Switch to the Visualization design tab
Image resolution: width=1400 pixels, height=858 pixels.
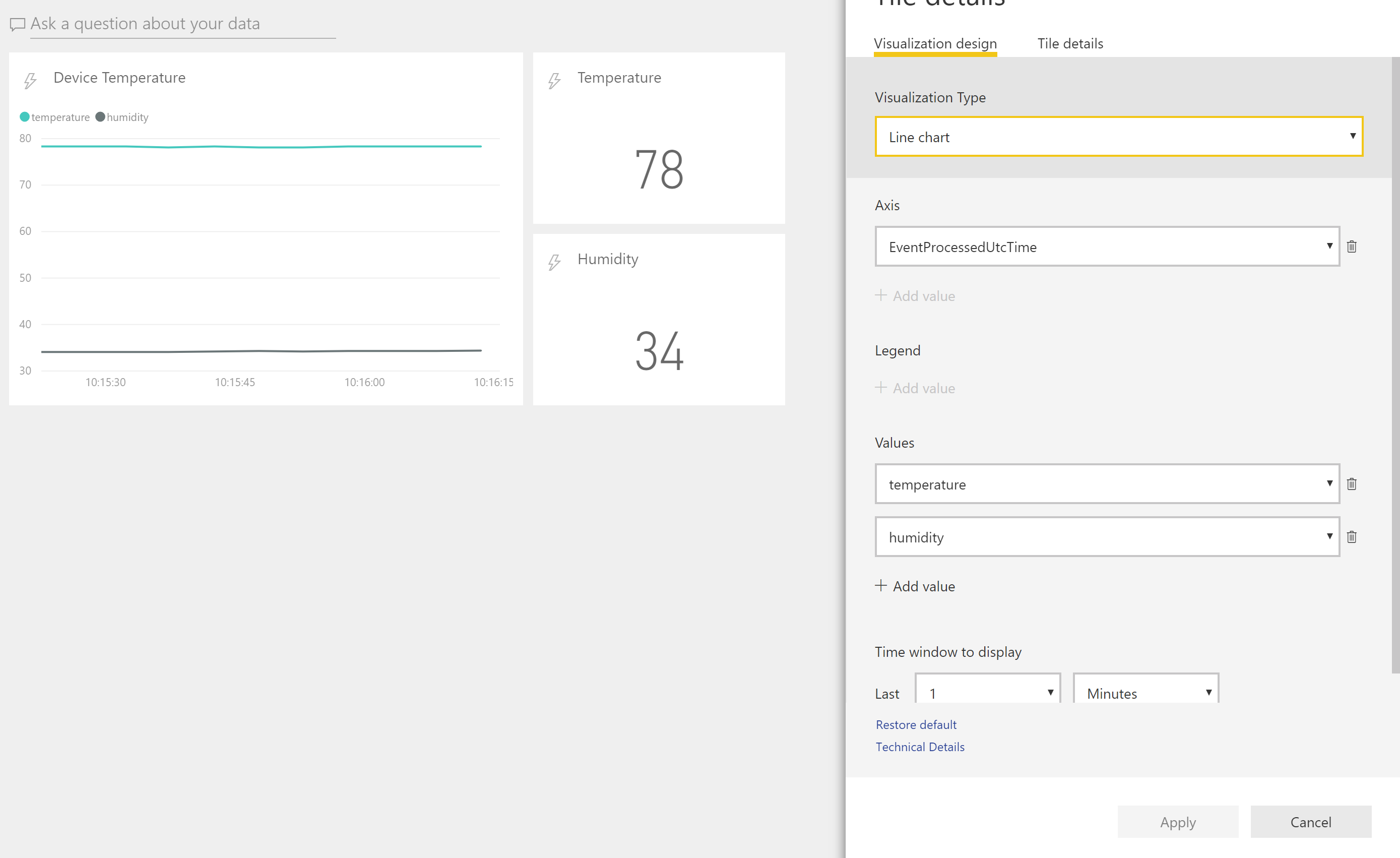click(935, 44)
